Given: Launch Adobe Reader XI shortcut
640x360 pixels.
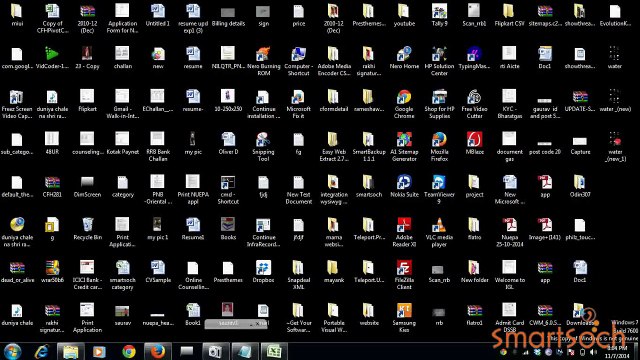Looking at the screenshot, I should point(404,225).
